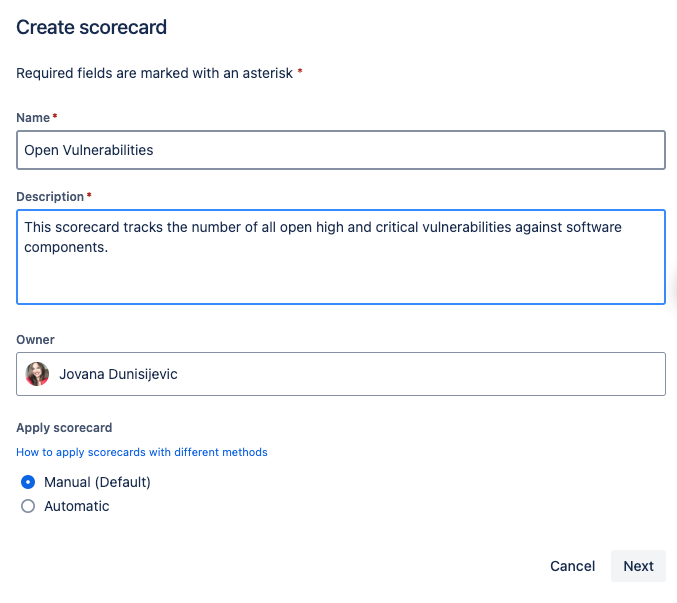Click the word 'components.' in the description
Image resolution: width=677 pixels, height=603 pixels.
point(66,247)
